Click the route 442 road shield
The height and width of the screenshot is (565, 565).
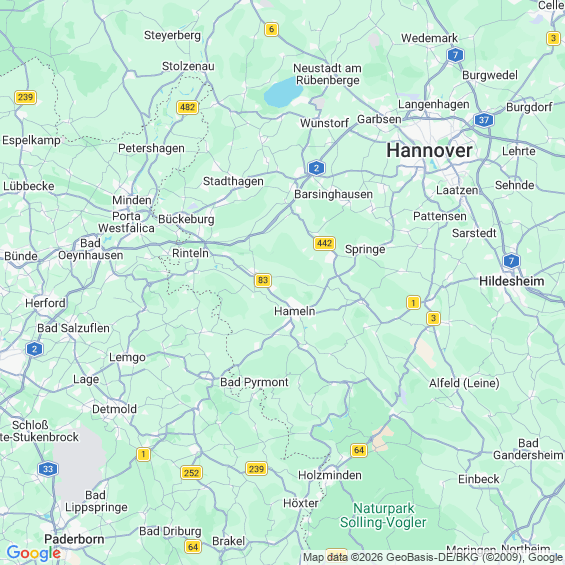[x=324, y=243]
